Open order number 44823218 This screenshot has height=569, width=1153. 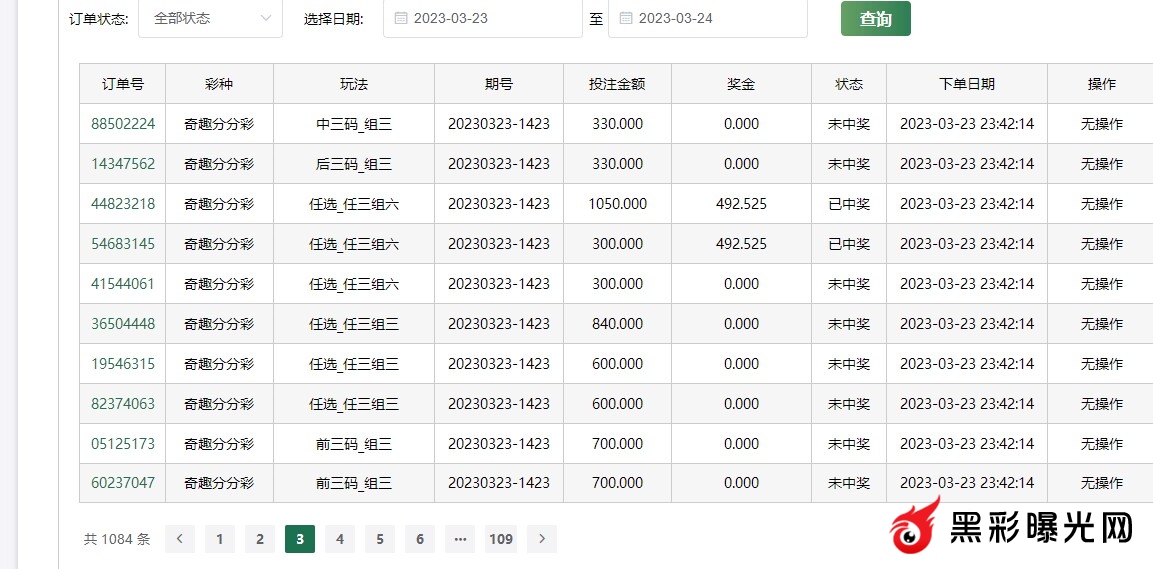(x=123, y=204)
